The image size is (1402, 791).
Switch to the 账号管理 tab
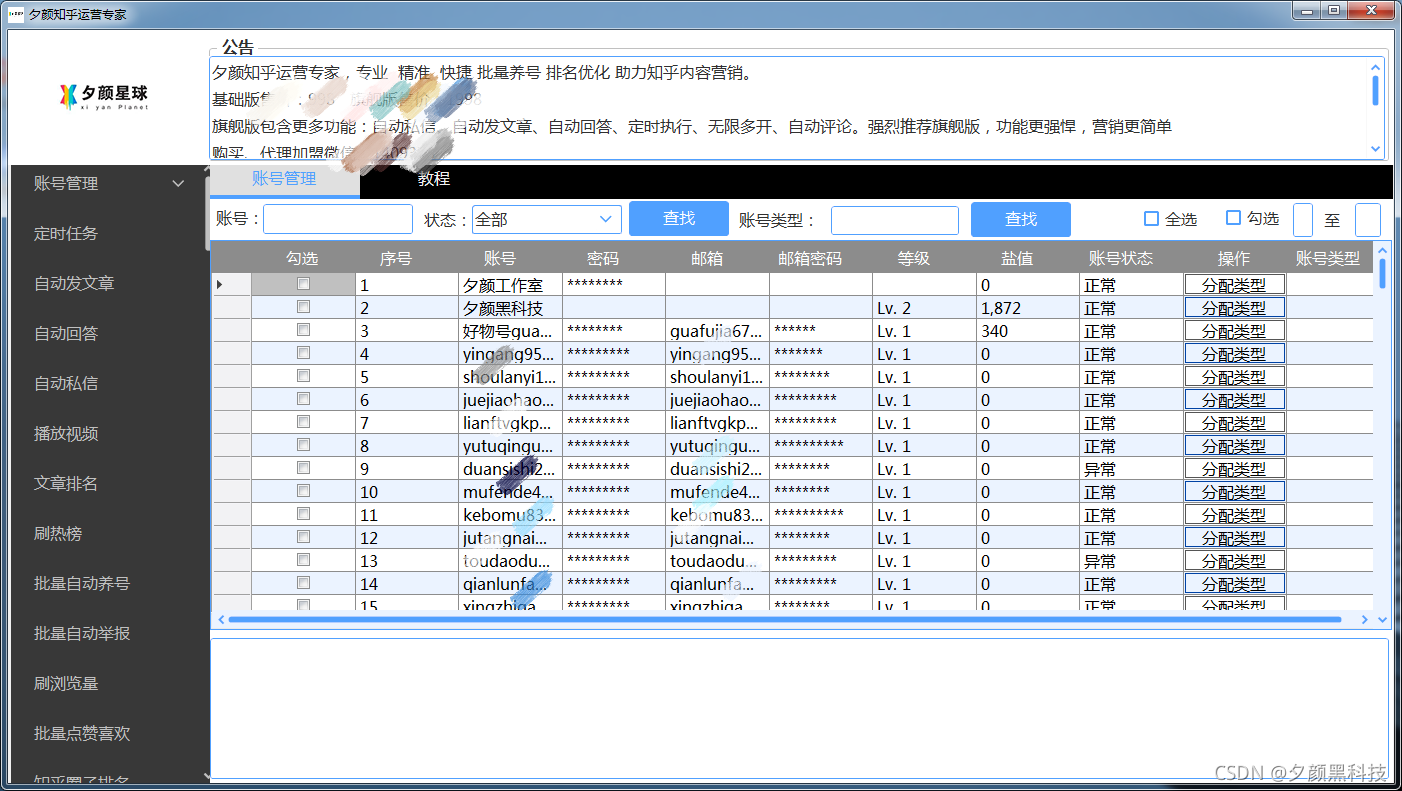(284, 179)
